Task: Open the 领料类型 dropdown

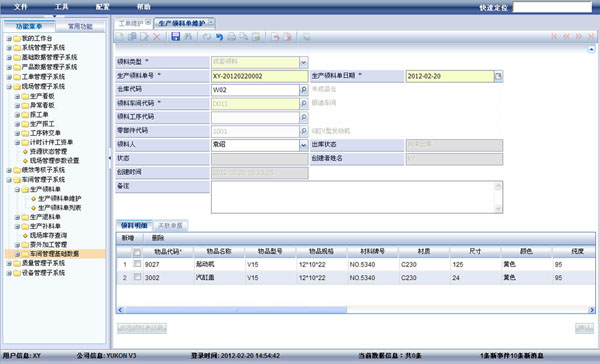Action: tap(303, 62)
